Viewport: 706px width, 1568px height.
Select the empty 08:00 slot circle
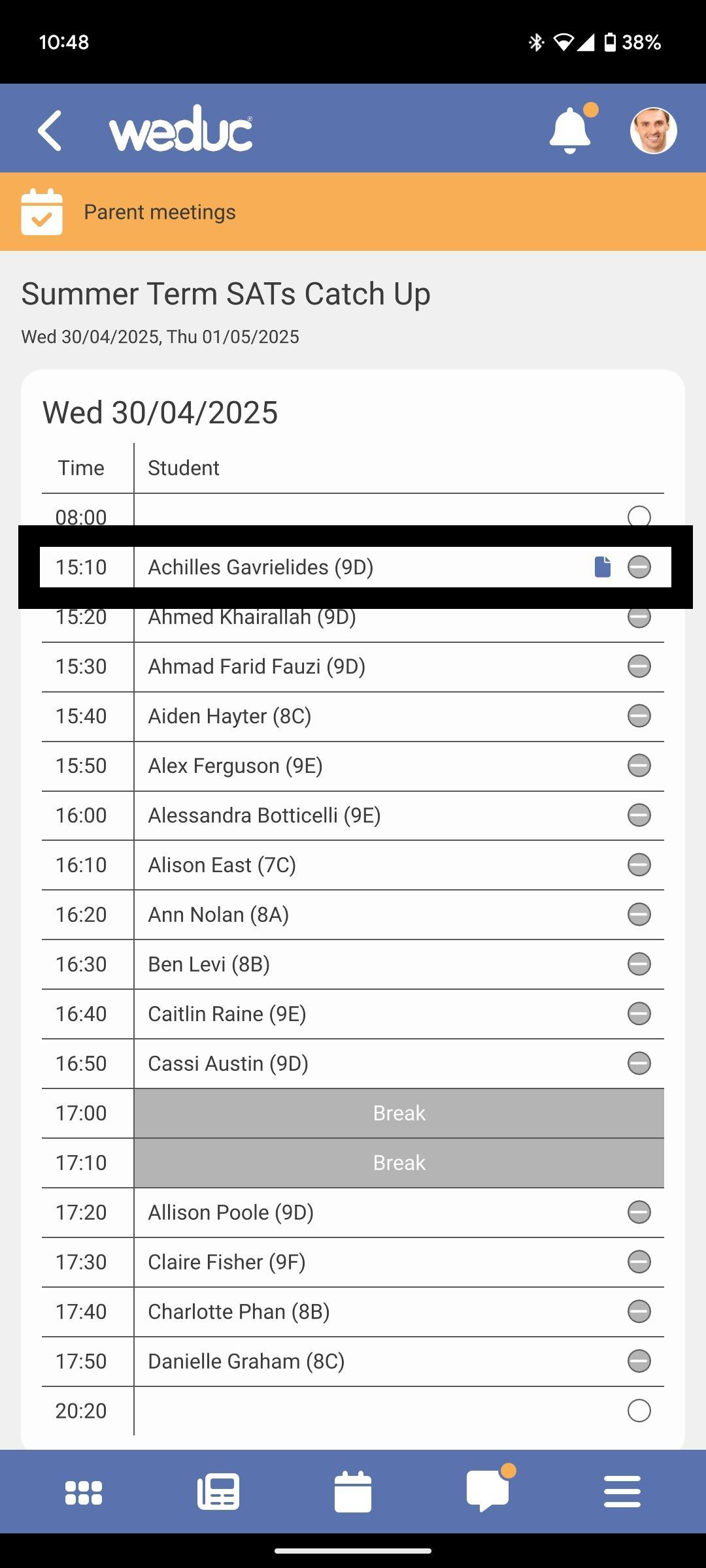coord(639,516)
